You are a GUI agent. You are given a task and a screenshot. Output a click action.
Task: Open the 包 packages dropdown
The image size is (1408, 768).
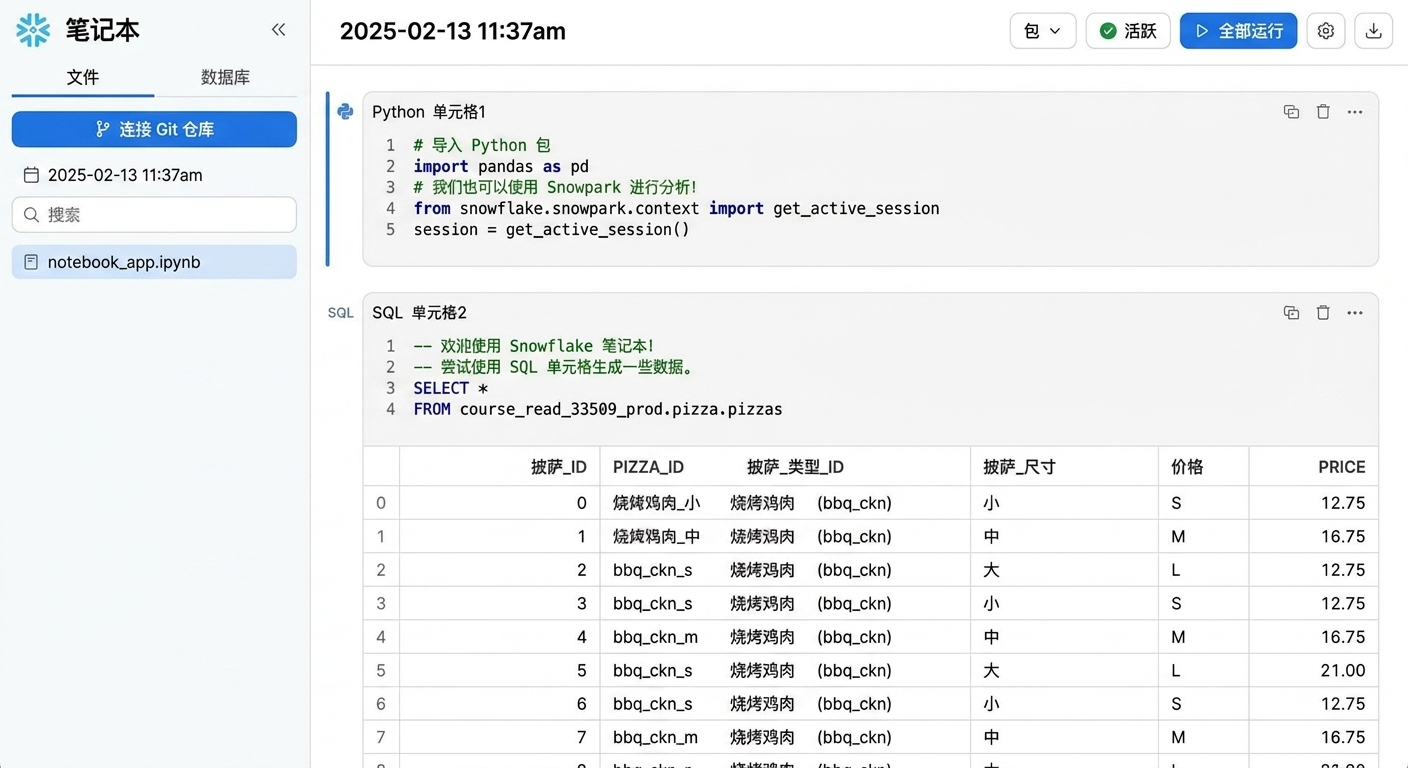(1043, 31)
